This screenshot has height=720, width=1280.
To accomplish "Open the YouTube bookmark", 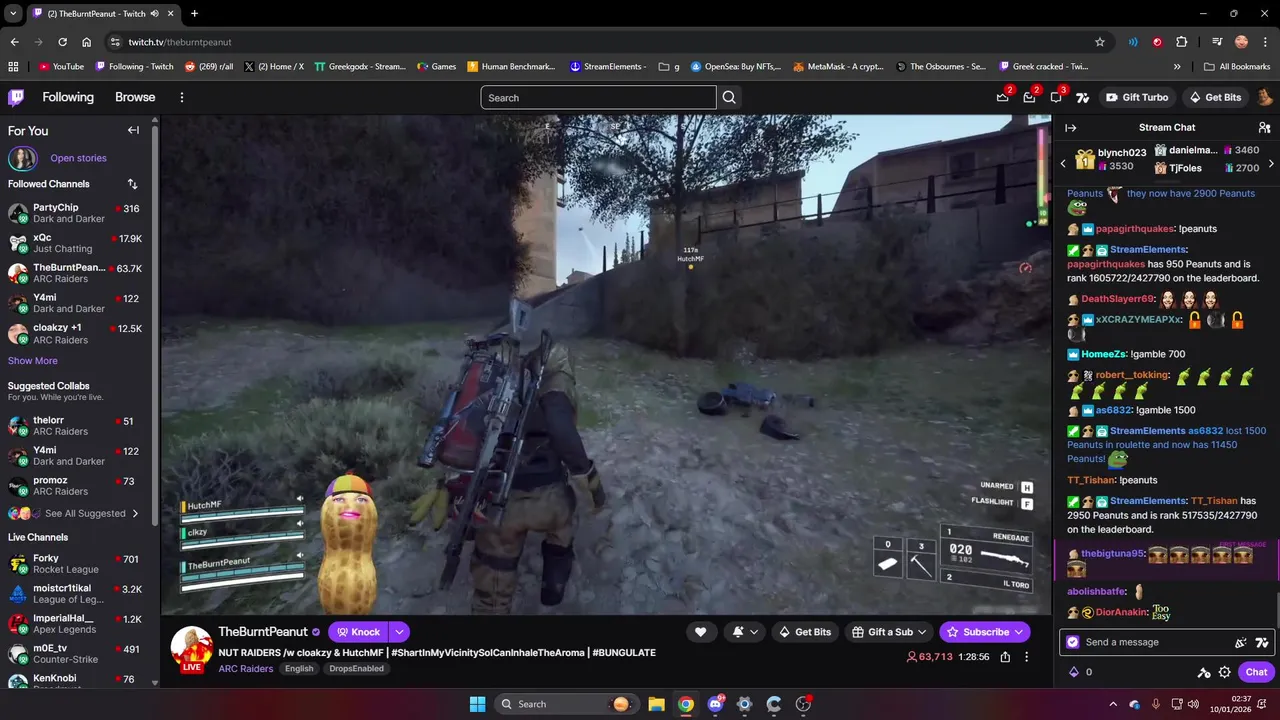I will pyautogui.click(x=61, y=67).
